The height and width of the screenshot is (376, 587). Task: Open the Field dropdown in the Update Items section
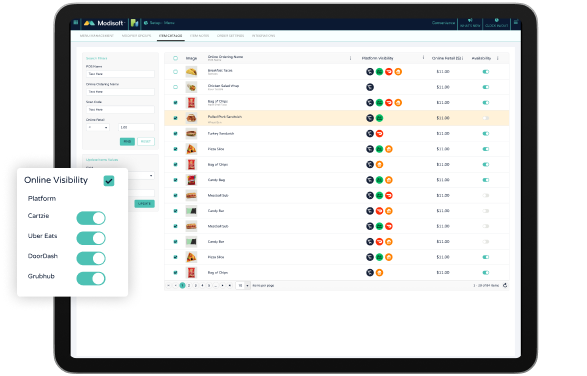point(142,175)
